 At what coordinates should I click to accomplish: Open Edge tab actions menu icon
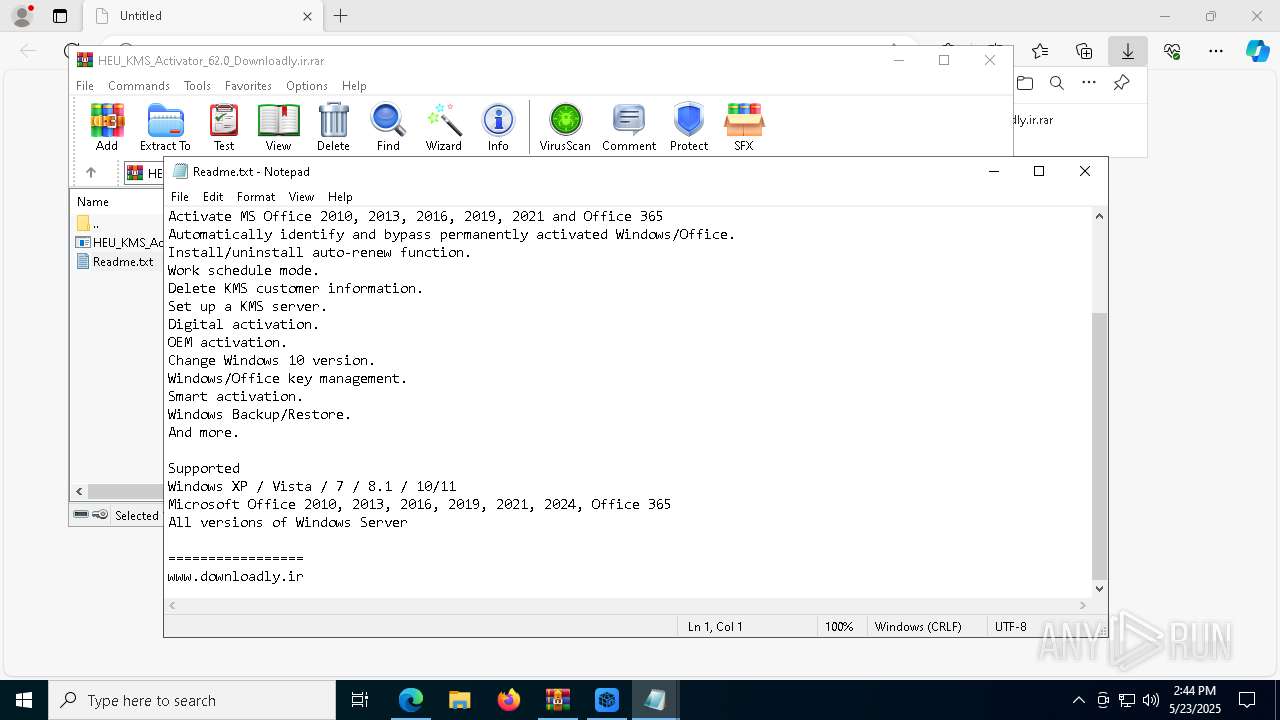[x=60, y=16]
